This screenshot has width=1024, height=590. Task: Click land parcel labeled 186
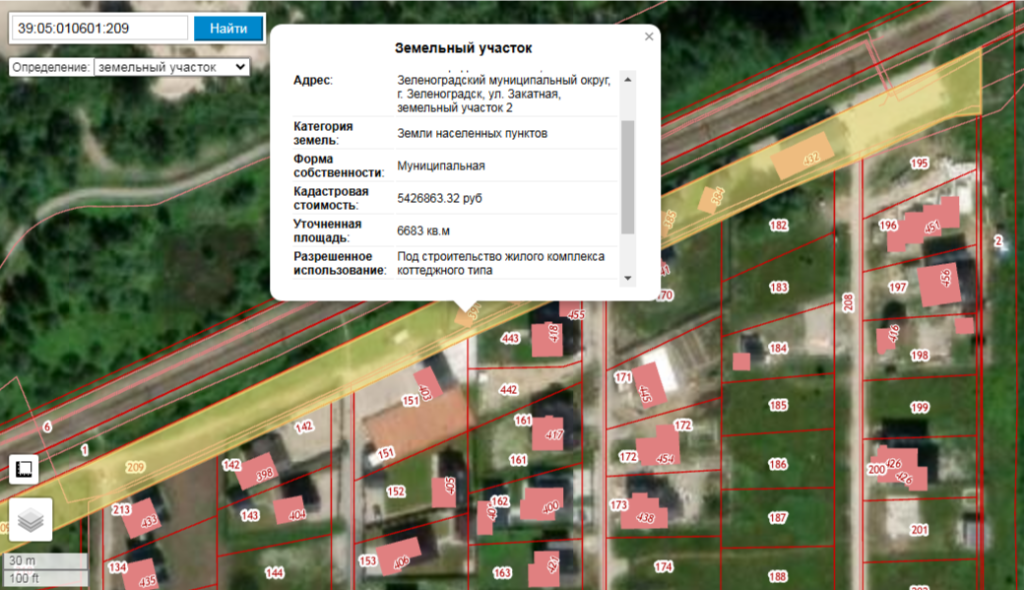(x=778, y=465)
